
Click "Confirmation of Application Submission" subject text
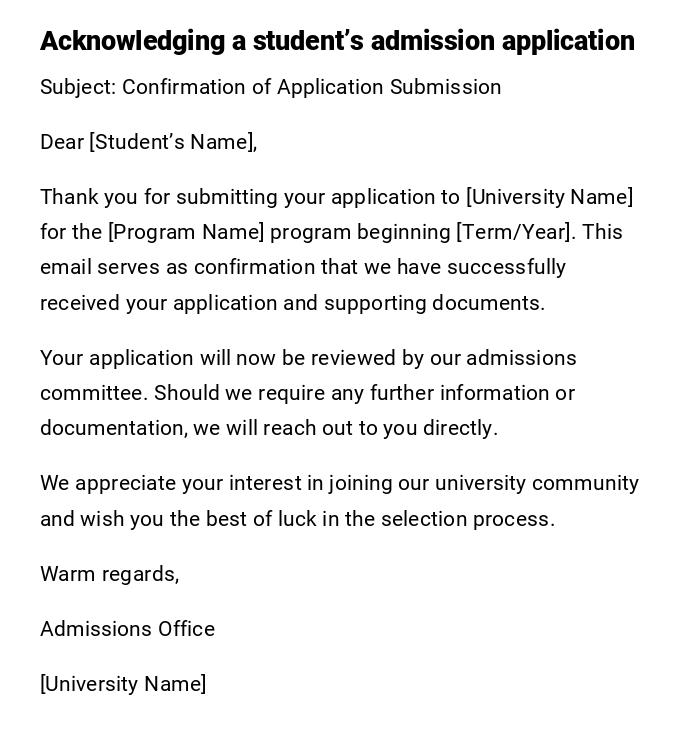311,87
